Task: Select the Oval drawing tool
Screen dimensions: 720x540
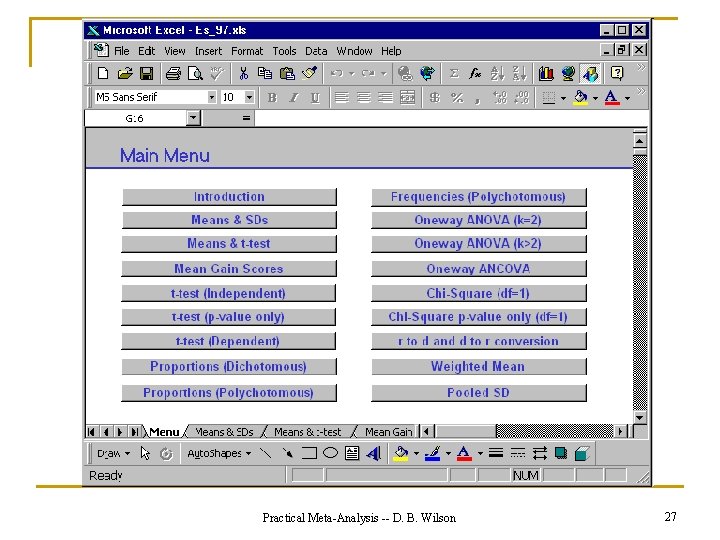Action: tap(330, 453)
